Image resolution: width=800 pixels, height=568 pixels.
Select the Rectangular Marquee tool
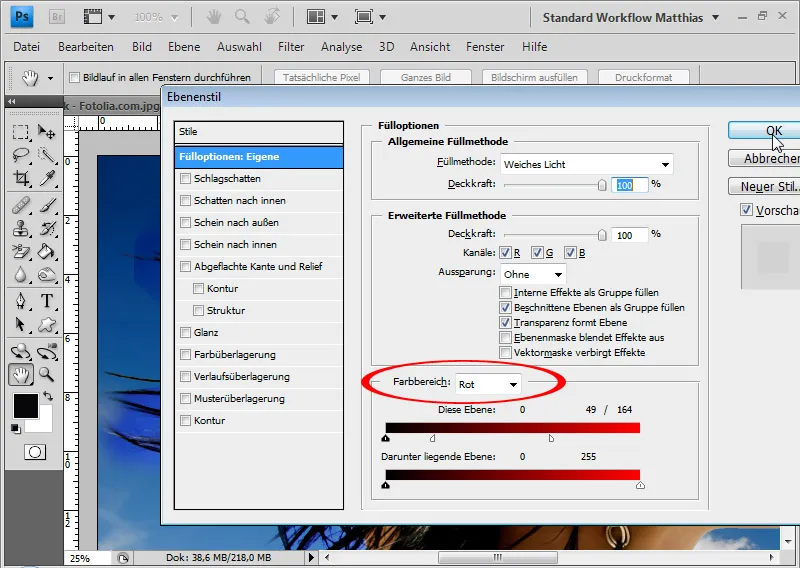[20, 132]
